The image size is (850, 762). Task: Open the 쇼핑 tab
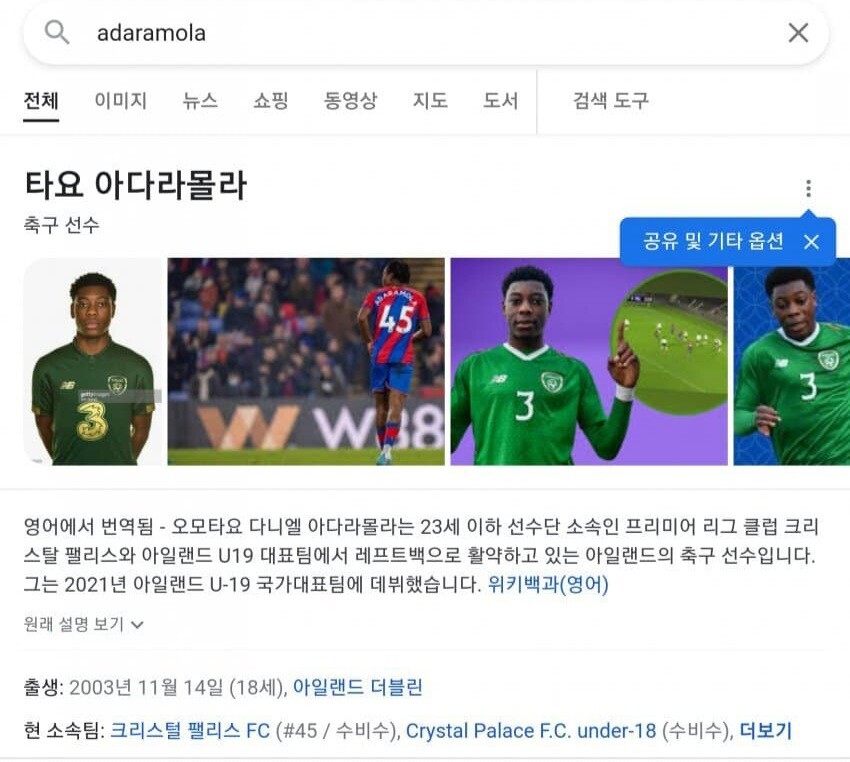point(271,100)
